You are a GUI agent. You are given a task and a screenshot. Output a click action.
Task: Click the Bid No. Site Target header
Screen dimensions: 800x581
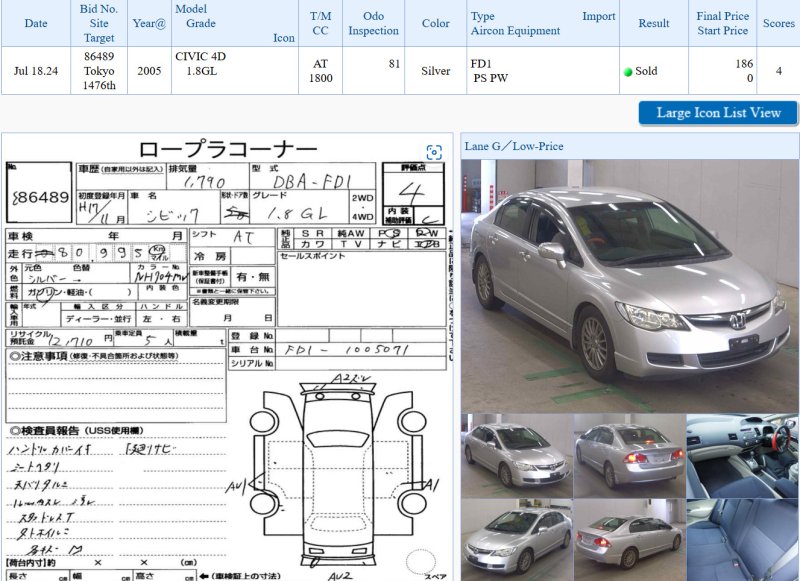pos(99,23)
